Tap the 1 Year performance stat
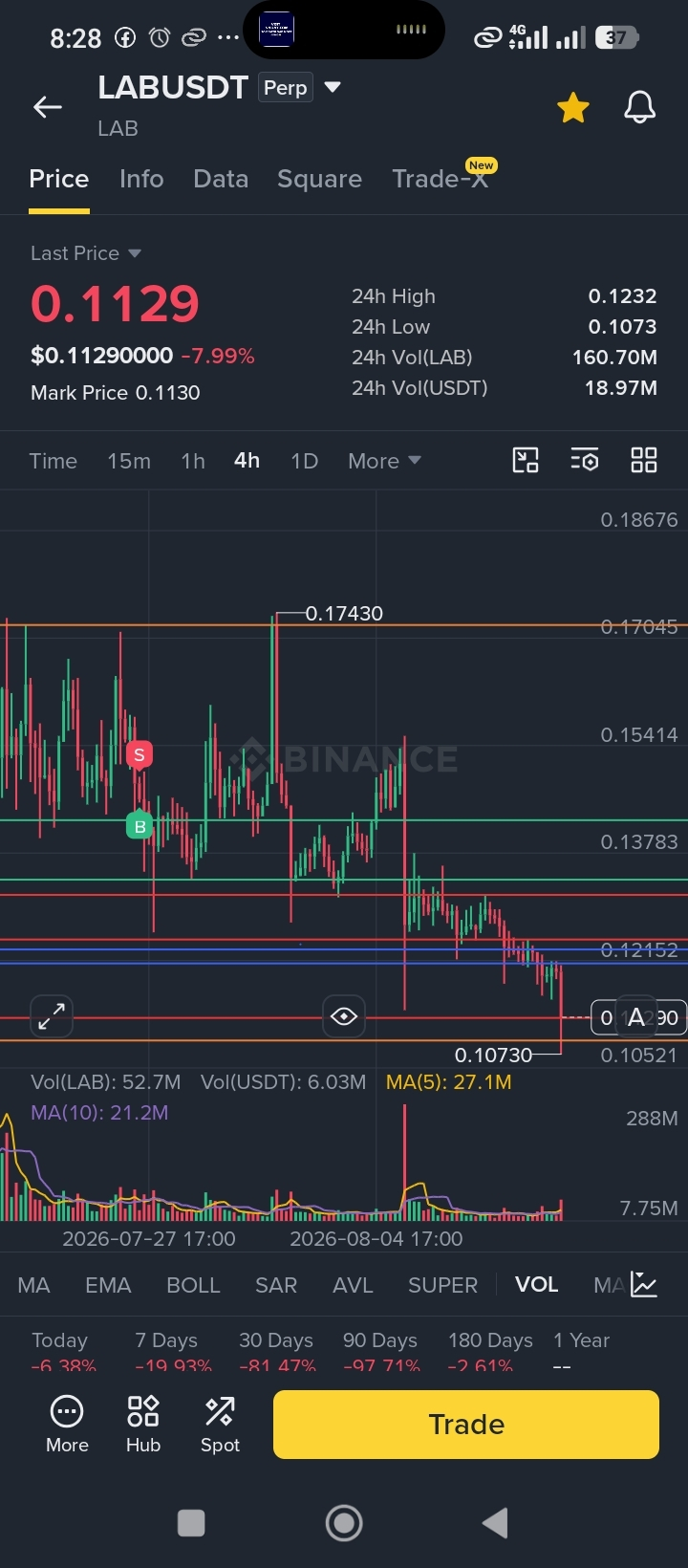The width and height of the screenshot is (688, 1568). coord(581,1353)
